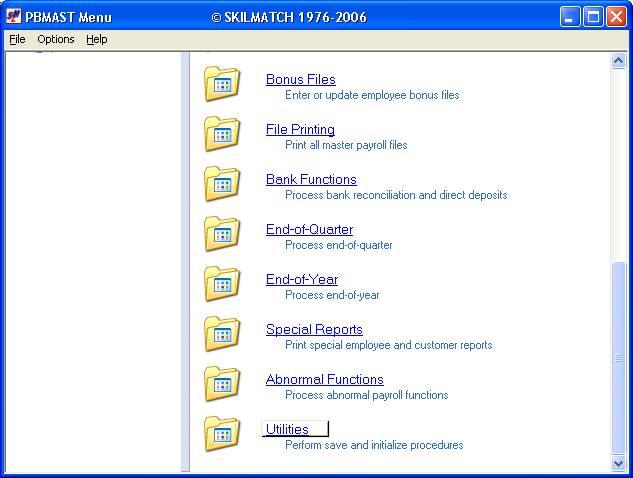This screenshot has width=633, height=478.
Task: Open the Options menu
Action: (56, 39)
